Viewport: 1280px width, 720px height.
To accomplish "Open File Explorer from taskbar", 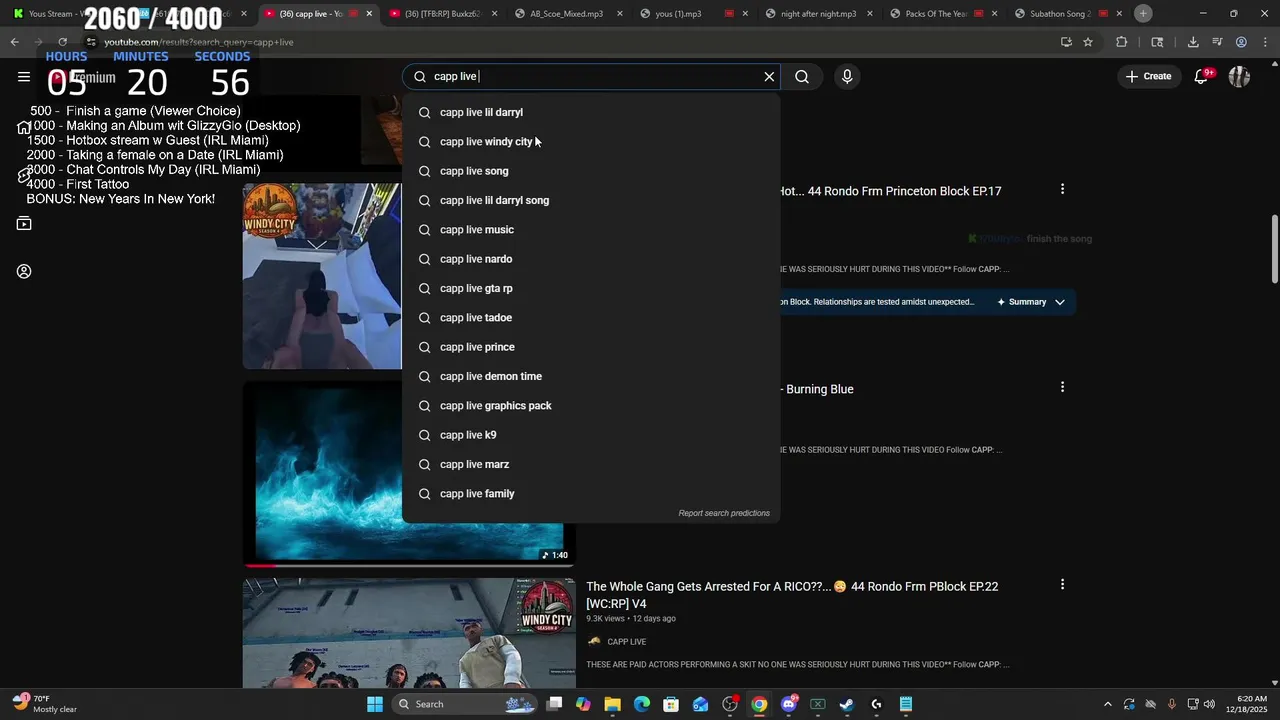I will click(612, 704).
